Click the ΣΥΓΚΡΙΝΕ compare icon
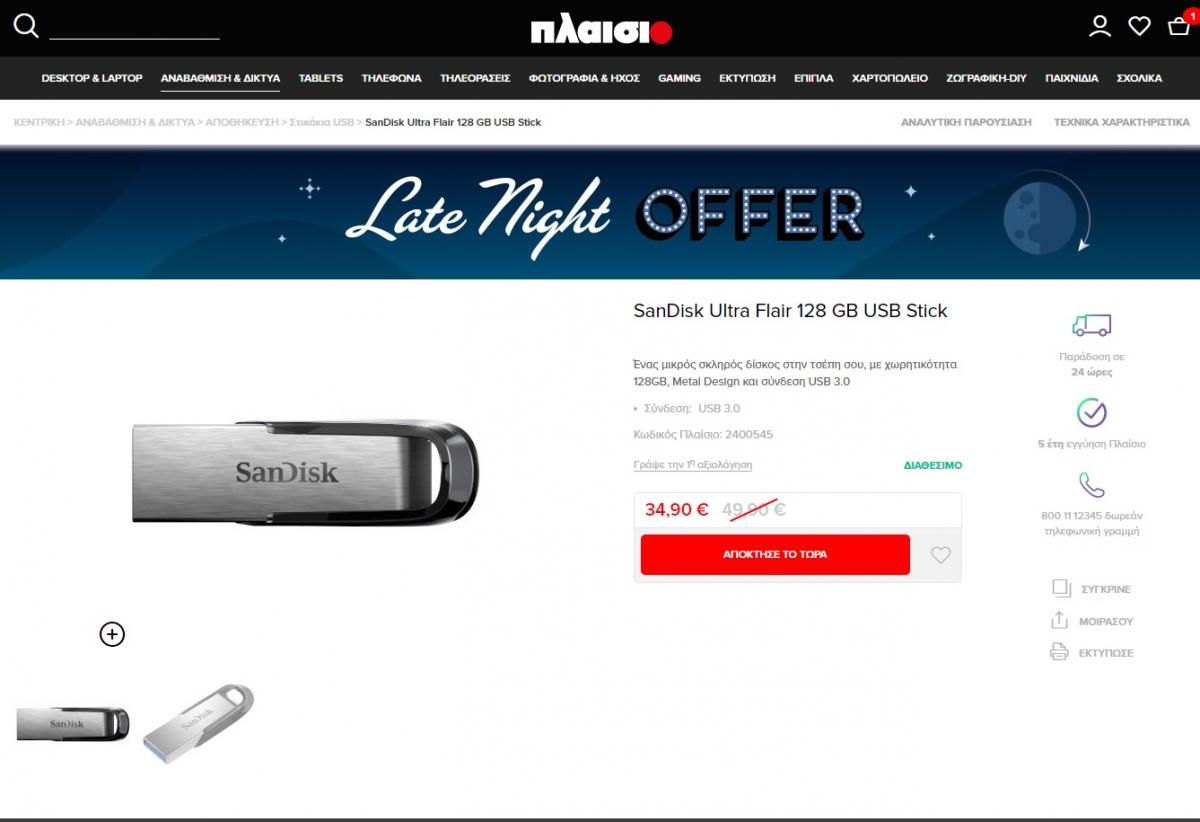 coord(1061,589)
